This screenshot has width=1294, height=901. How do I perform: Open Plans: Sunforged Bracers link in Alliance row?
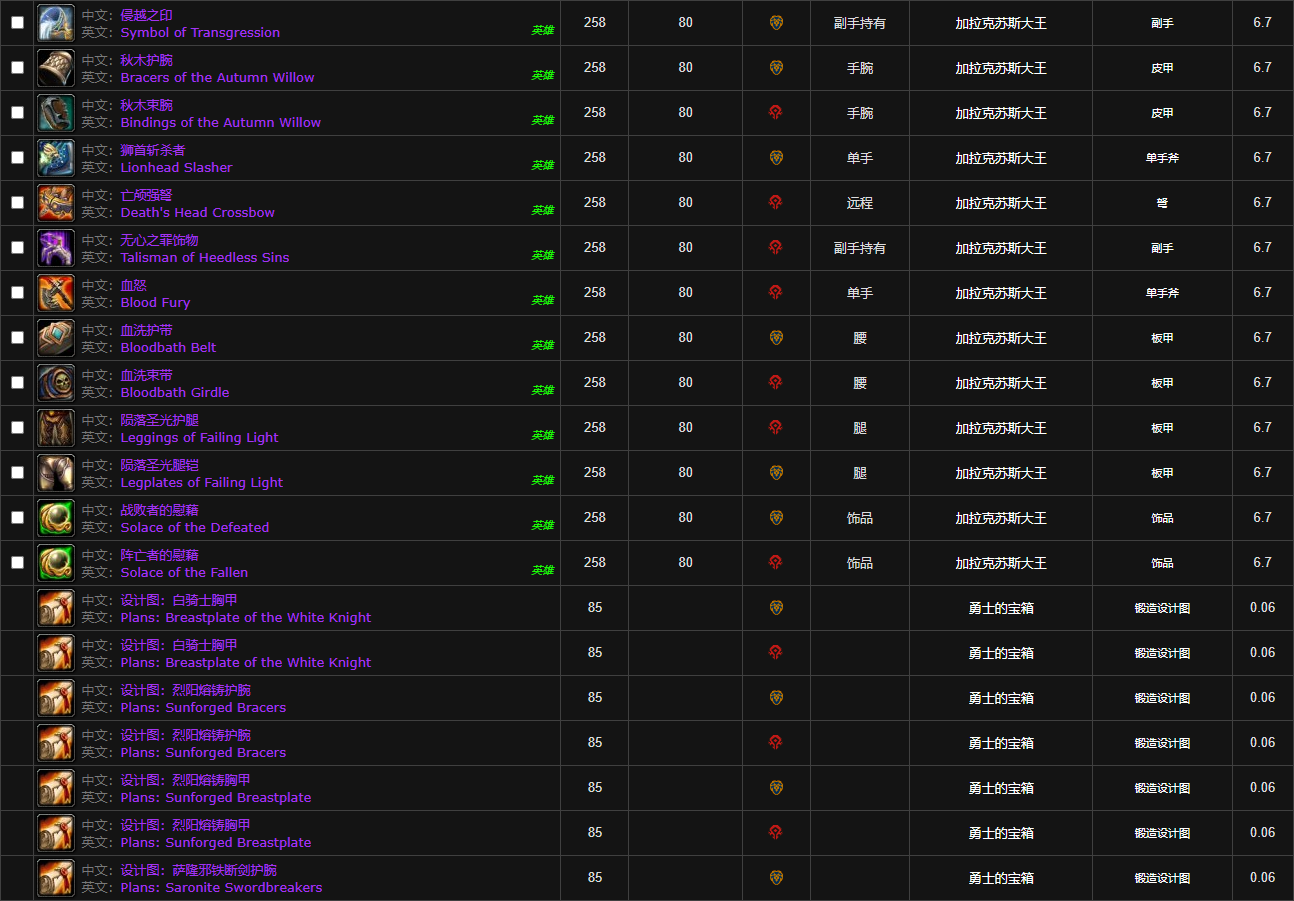203,707
